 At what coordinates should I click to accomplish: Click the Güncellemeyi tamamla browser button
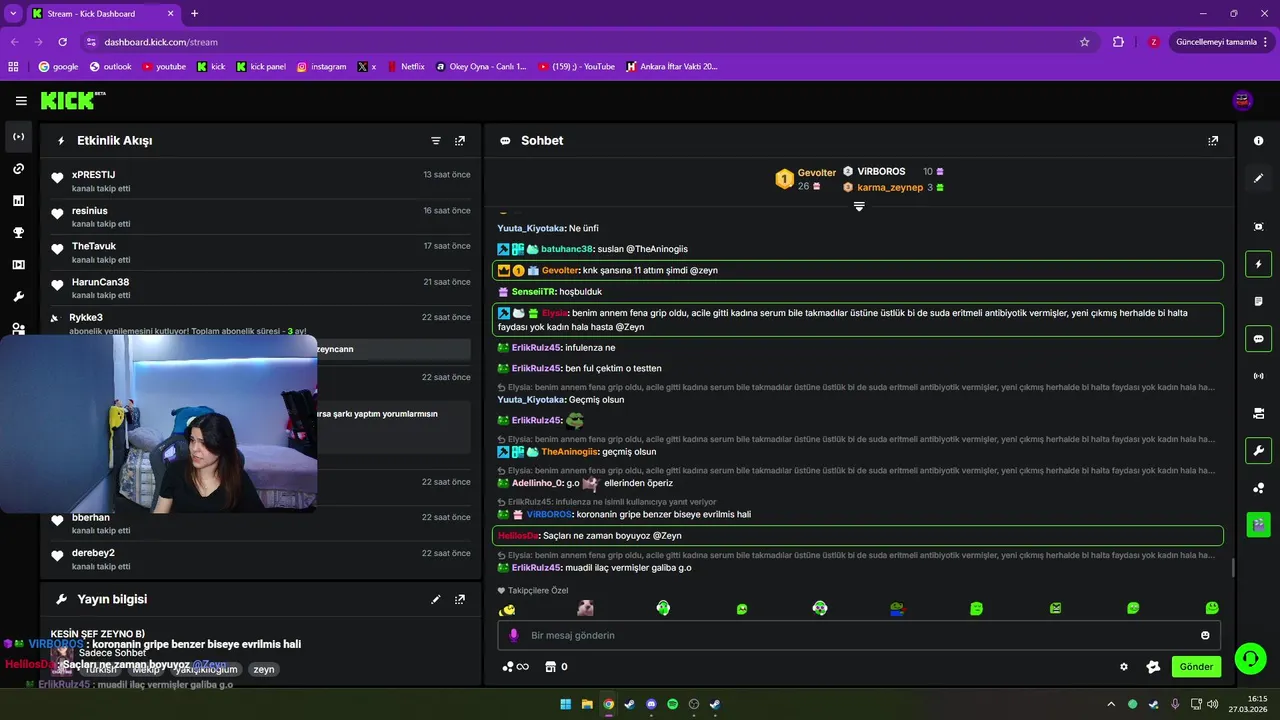pyautogui.click(x=1222, y=42)
